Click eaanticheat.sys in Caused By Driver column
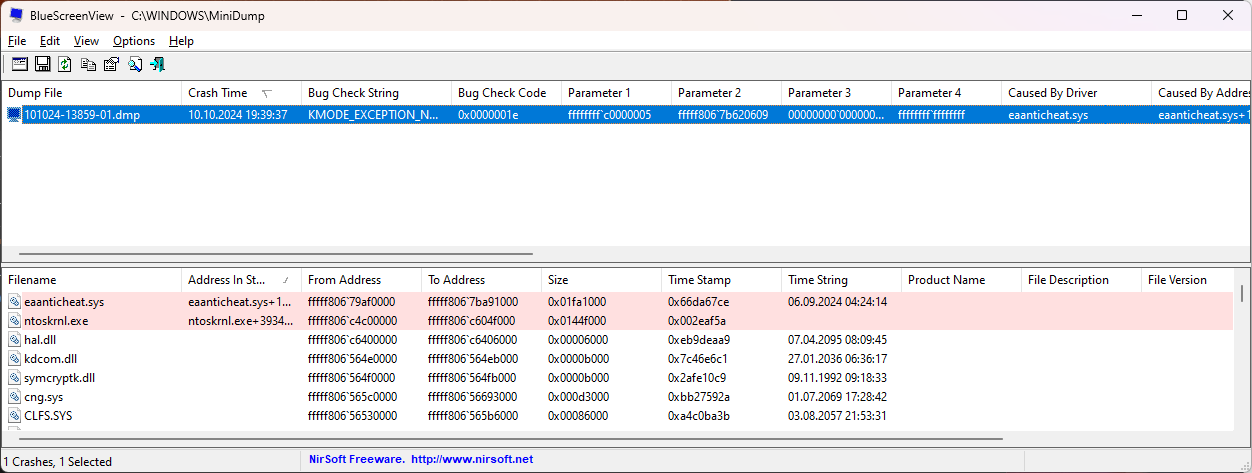This screenshot has width=1252, height=473. [1048, 115]
